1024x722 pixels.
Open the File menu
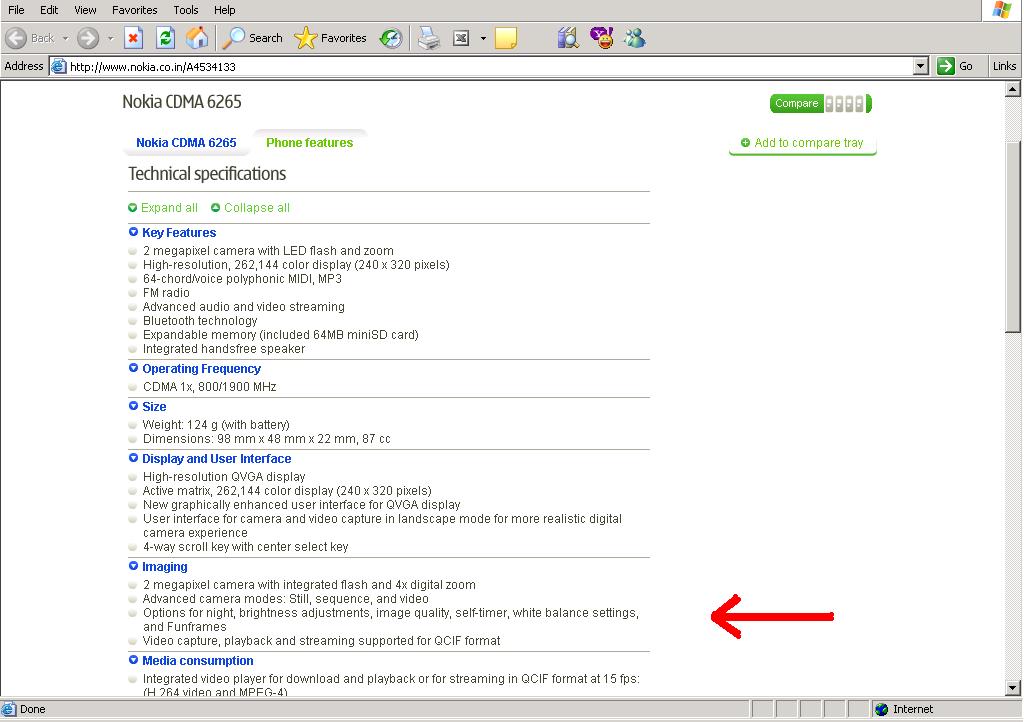point(16,10)
